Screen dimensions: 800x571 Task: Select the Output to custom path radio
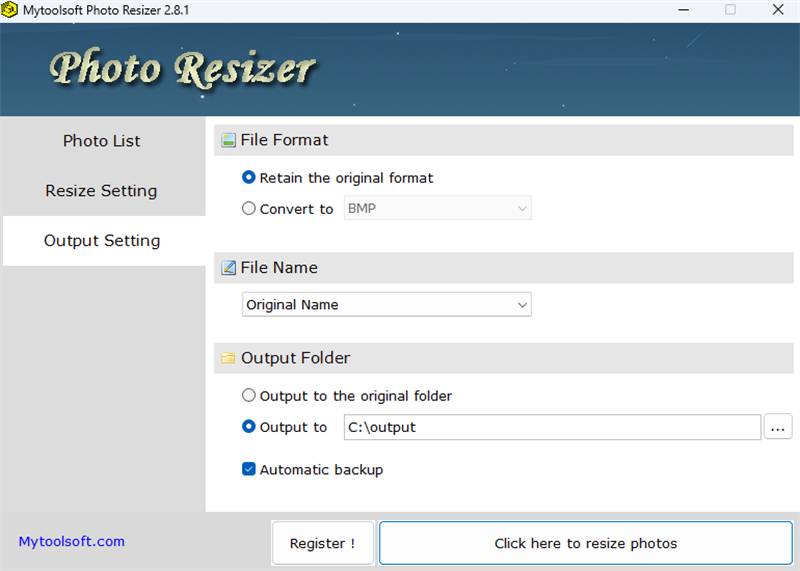pos(248,427)
